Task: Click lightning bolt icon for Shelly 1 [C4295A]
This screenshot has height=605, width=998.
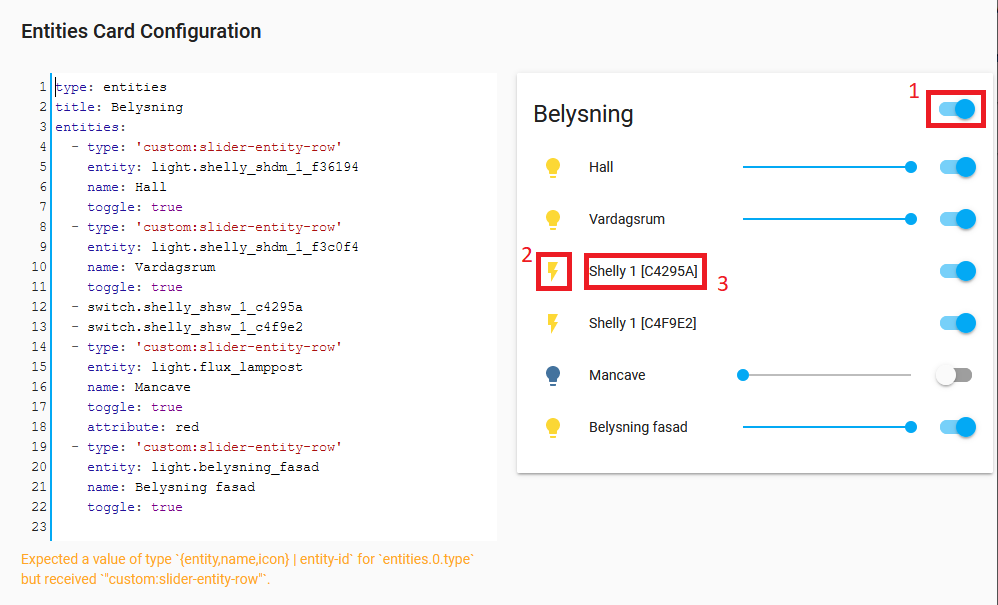Action: tap(553, 271)
